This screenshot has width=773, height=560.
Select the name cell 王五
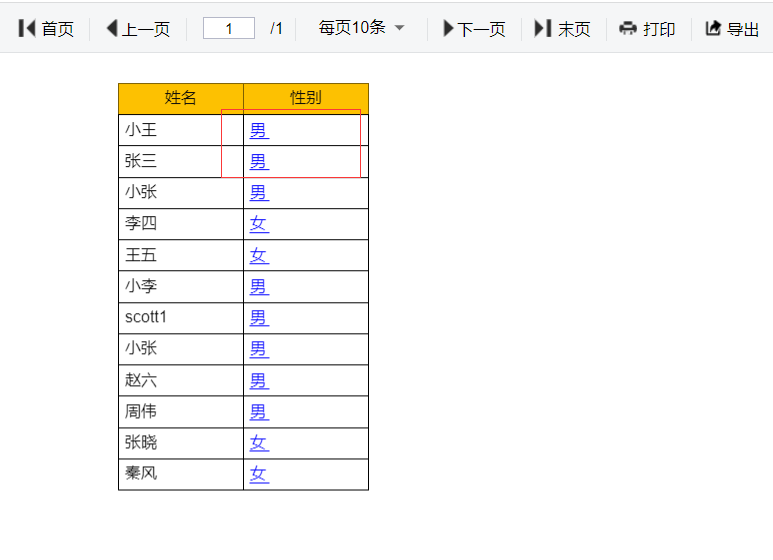click(181, 255)
